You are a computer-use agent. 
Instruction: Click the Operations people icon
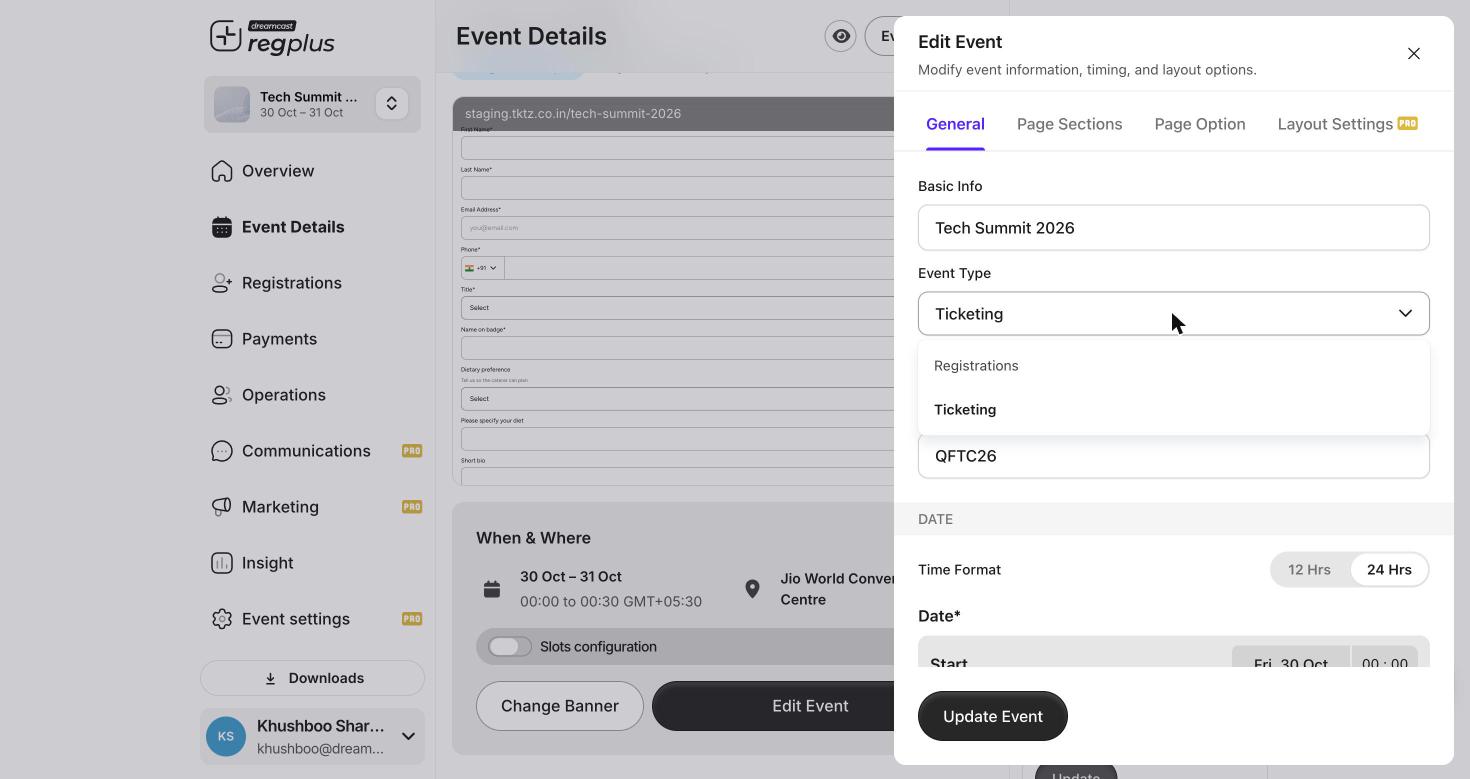click(x=222, y=395)
